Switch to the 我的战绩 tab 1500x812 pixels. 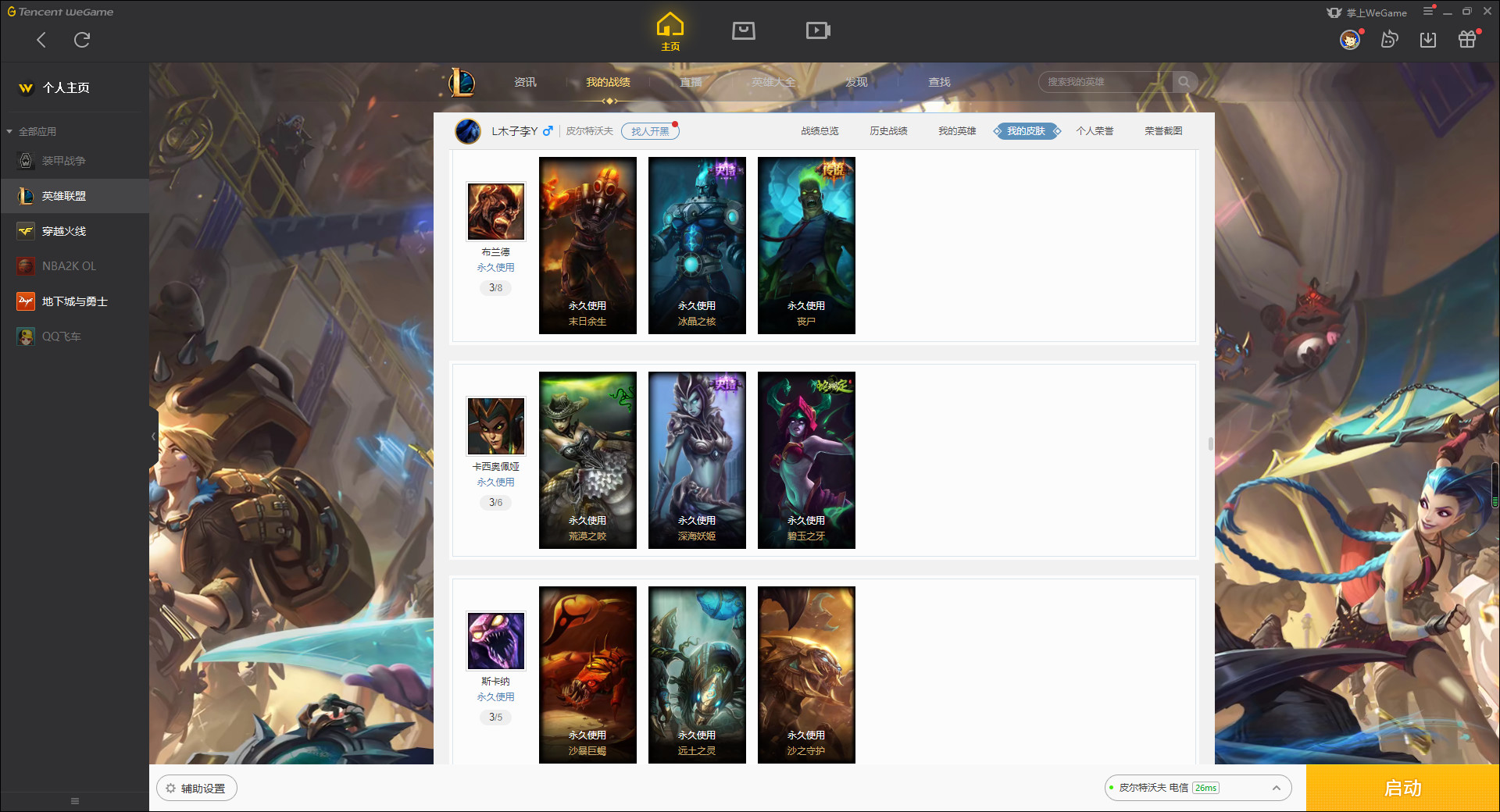pyautogui.click(x=608, y=82)
